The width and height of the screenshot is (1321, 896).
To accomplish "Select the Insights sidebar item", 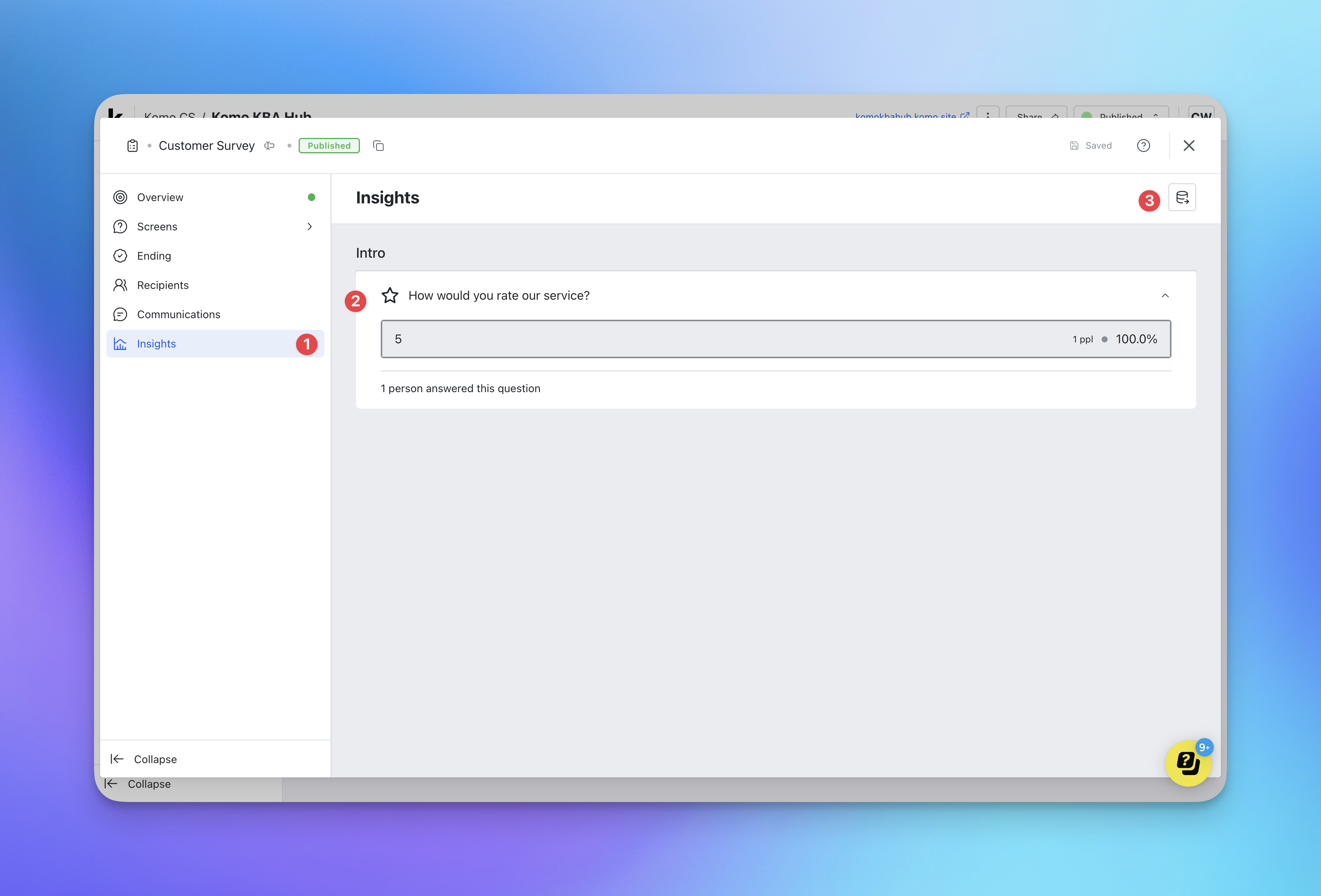I will 156,344.
